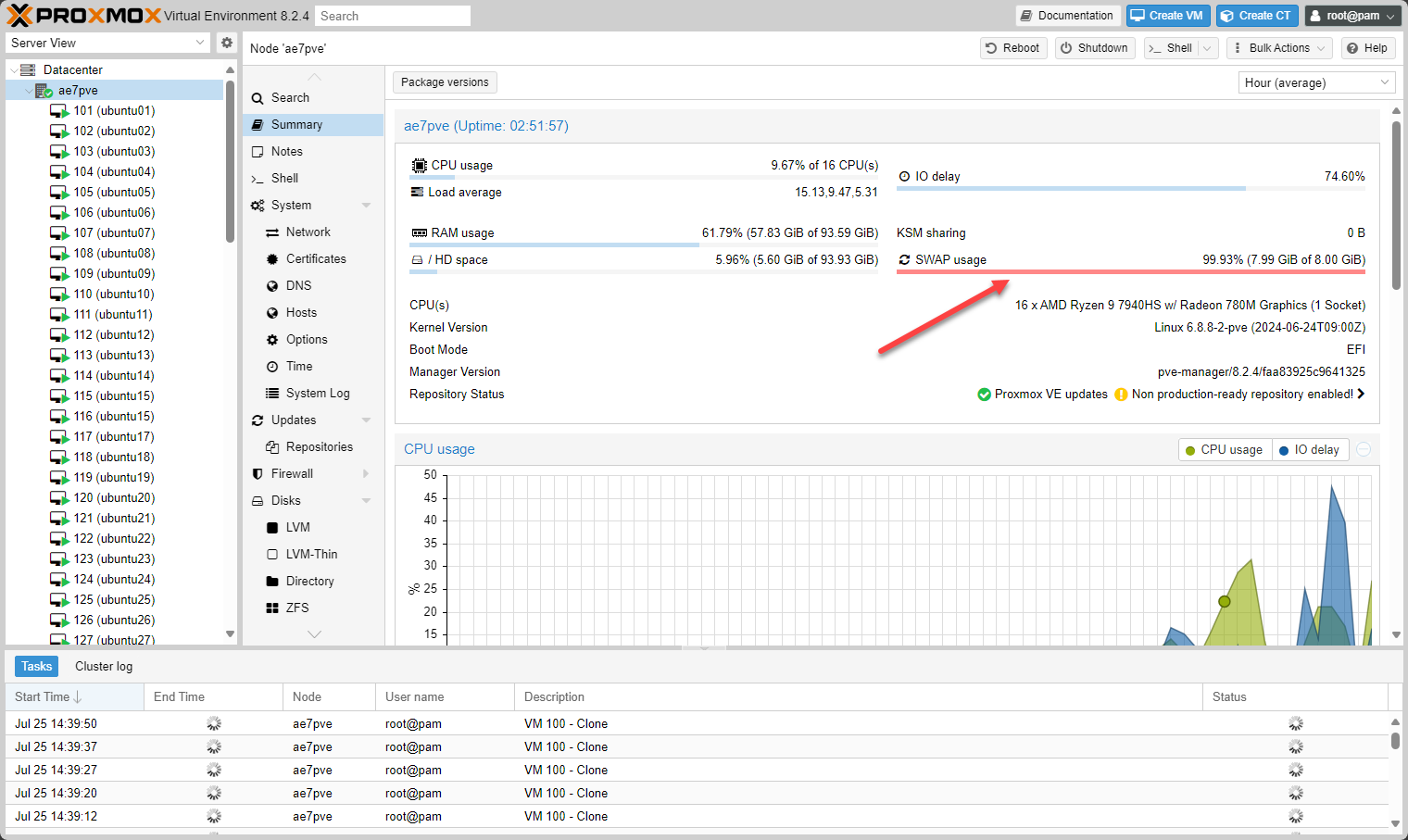Click the Notes icon in node menu
The height and width of the screenshot is (840, 1408).
point(258,152)
